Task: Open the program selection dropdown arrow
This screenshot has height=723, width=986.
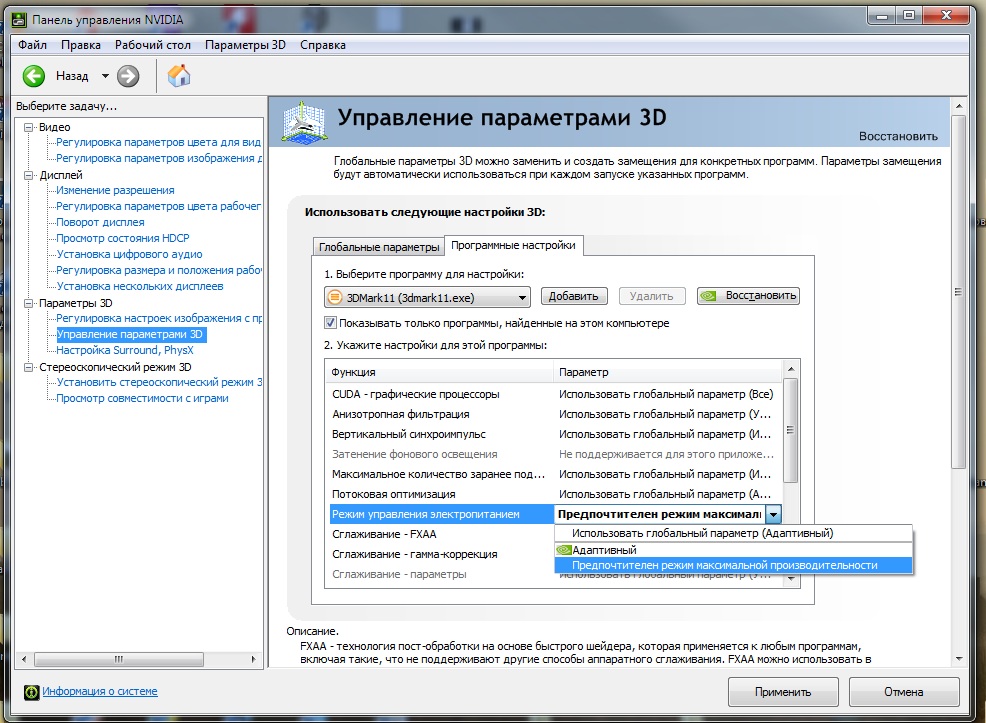Action: (522, 296)
